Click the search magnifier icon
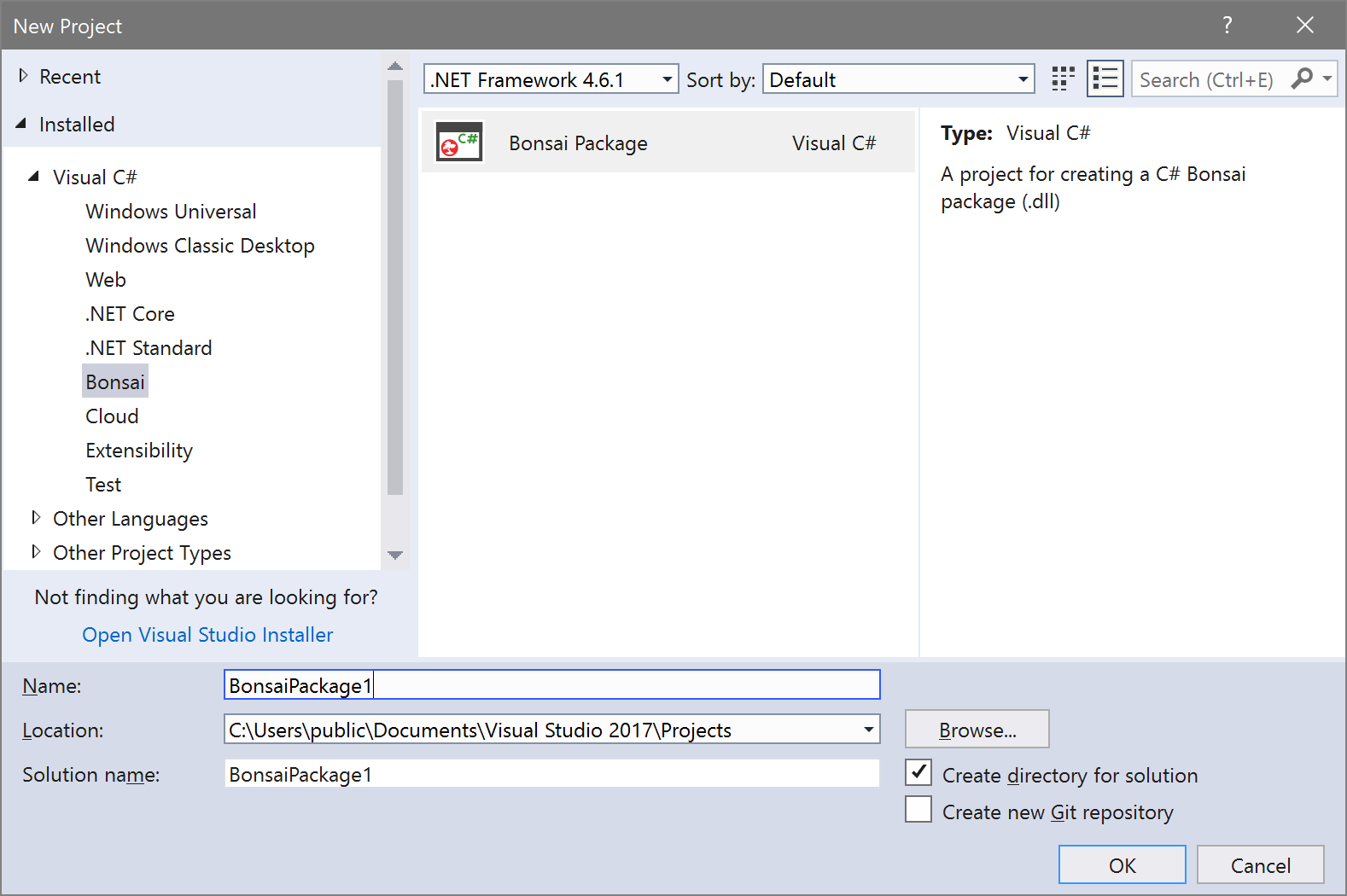 pyautogui.click(x=1301, y=79)
